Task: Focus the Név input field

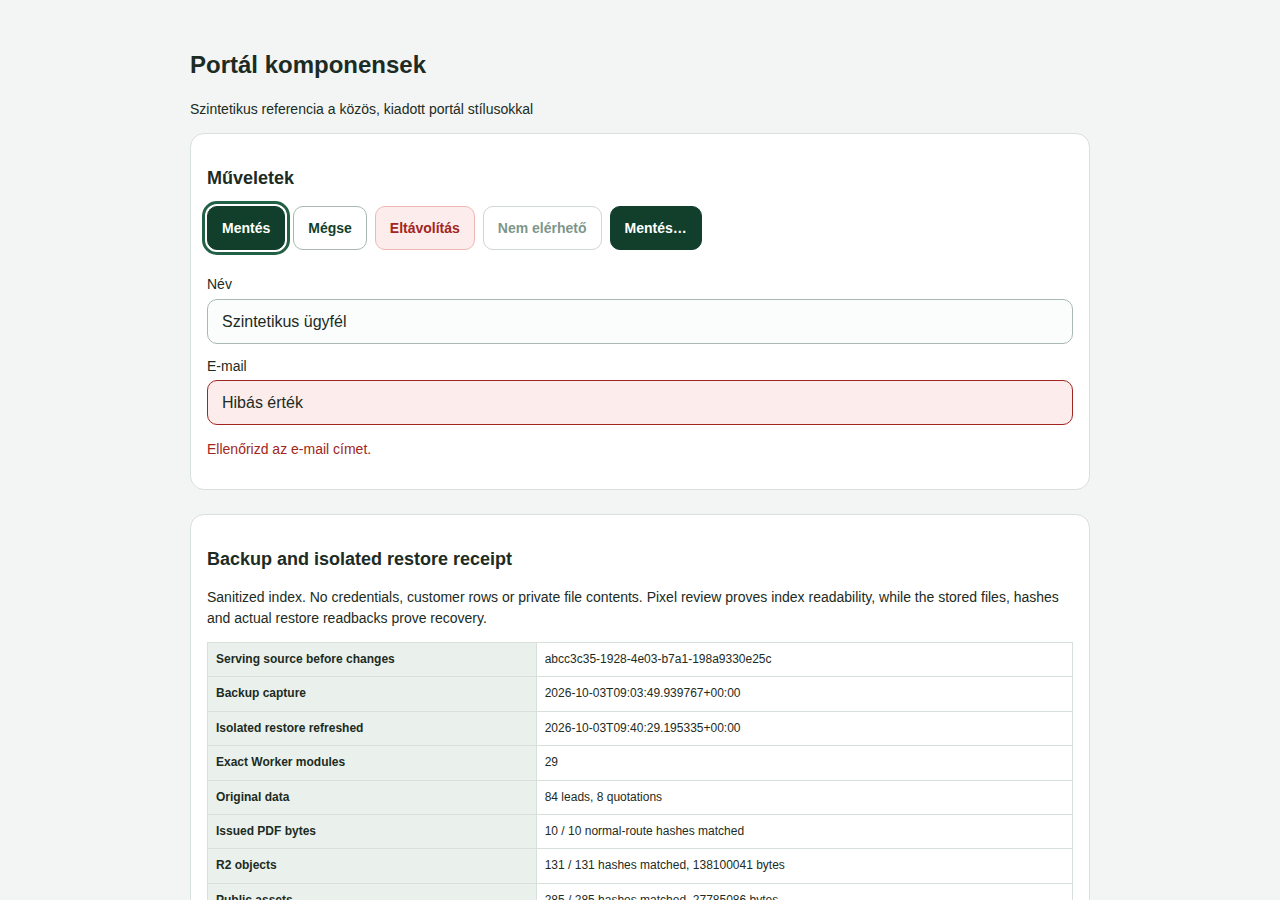Action: click(640, 321)
